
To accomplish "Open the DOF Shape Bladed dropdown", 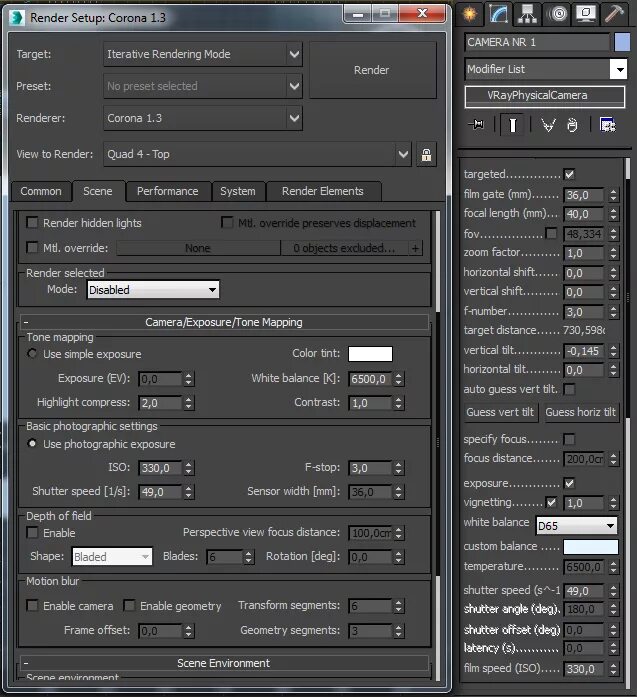I will (x=112, y=557).
